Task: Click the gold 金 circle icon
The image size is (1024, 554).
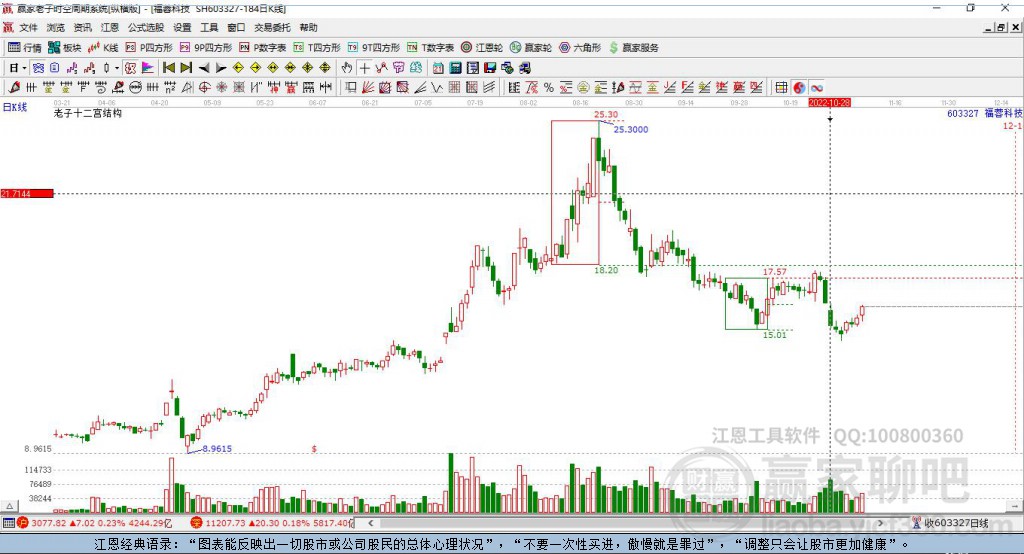Action: (583, 88)
